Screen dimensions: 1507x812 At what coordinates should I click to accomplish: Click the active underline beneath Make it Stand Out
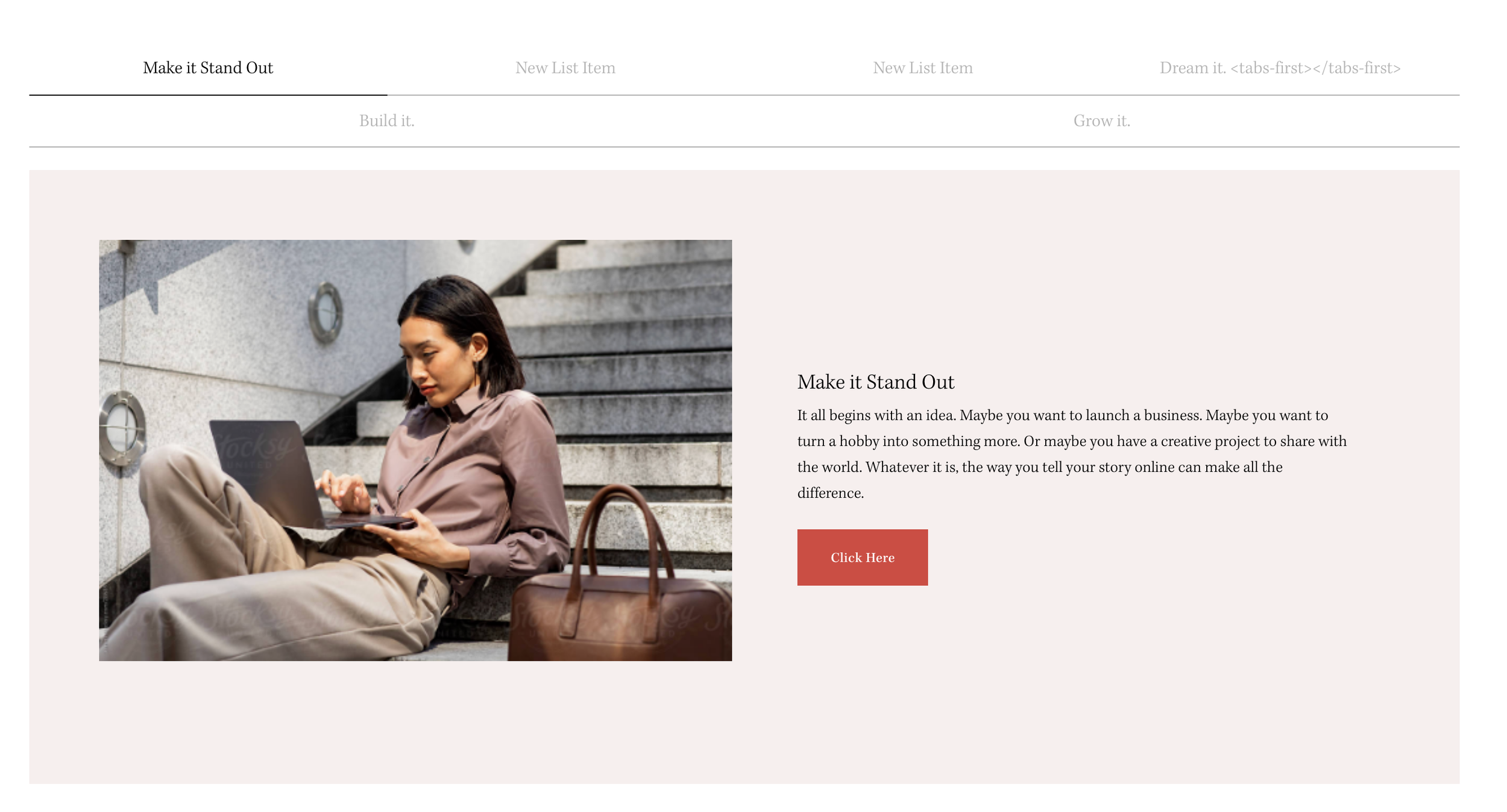pos(208,95)
